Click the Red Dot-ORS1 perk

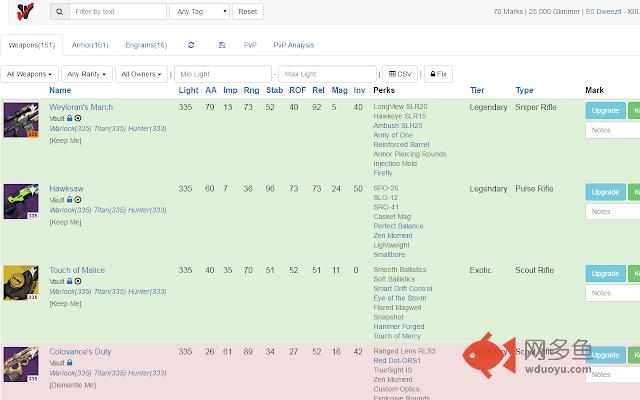pyautogui.click(x=397, y=360)
